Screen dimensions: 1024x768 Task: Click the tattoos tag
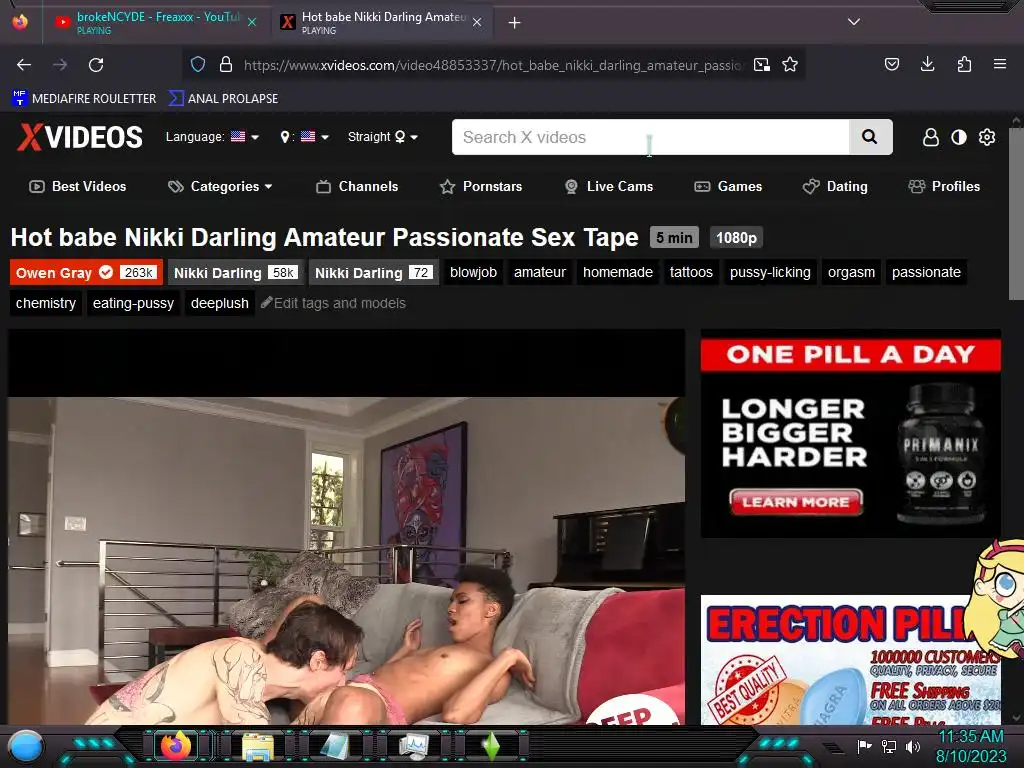click(x=691, y=272)
